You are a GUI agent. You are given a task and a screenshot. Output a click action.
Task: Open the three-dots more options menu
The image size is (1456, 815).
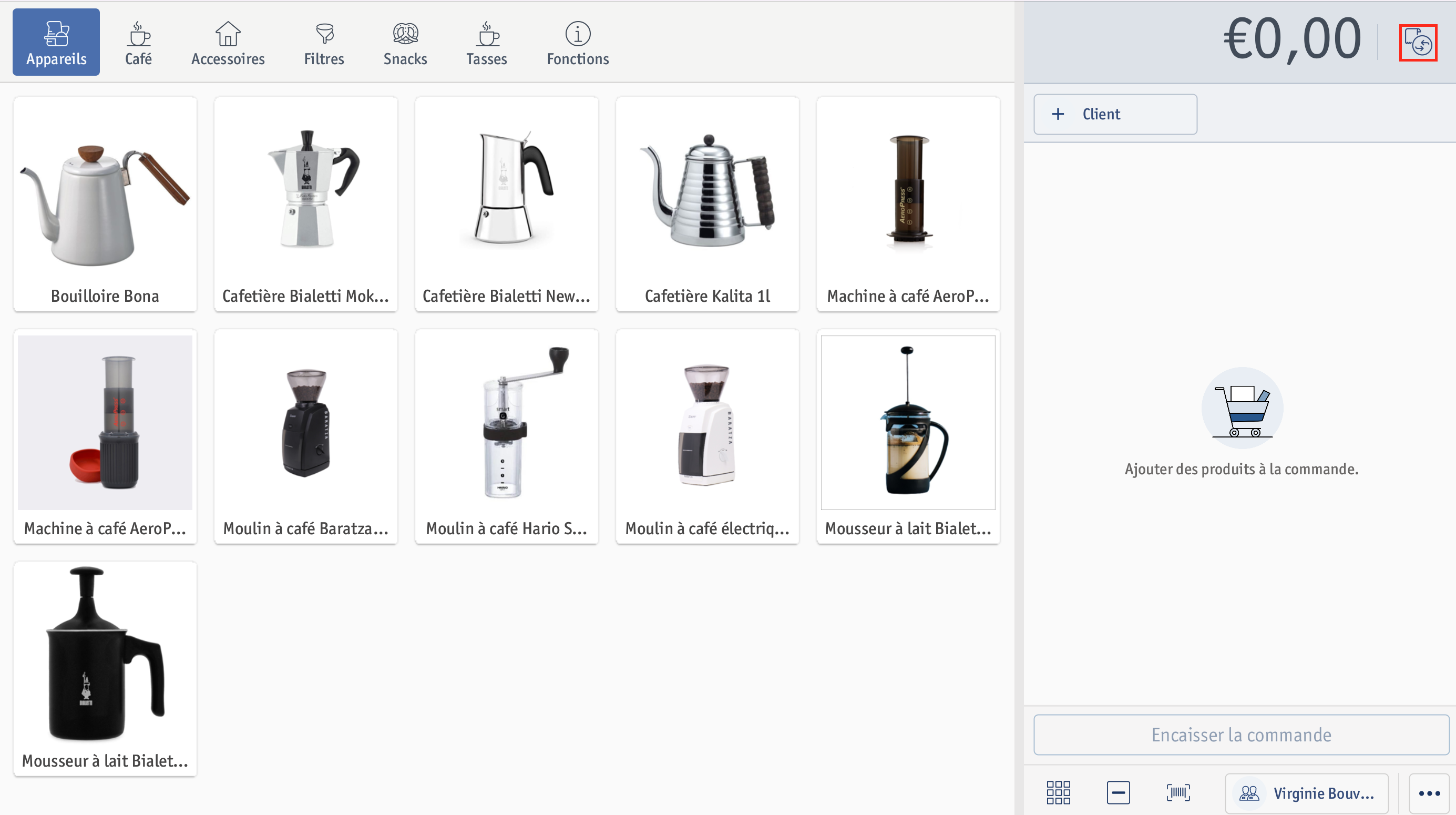pyautogui.click(x=1429, y=793)
